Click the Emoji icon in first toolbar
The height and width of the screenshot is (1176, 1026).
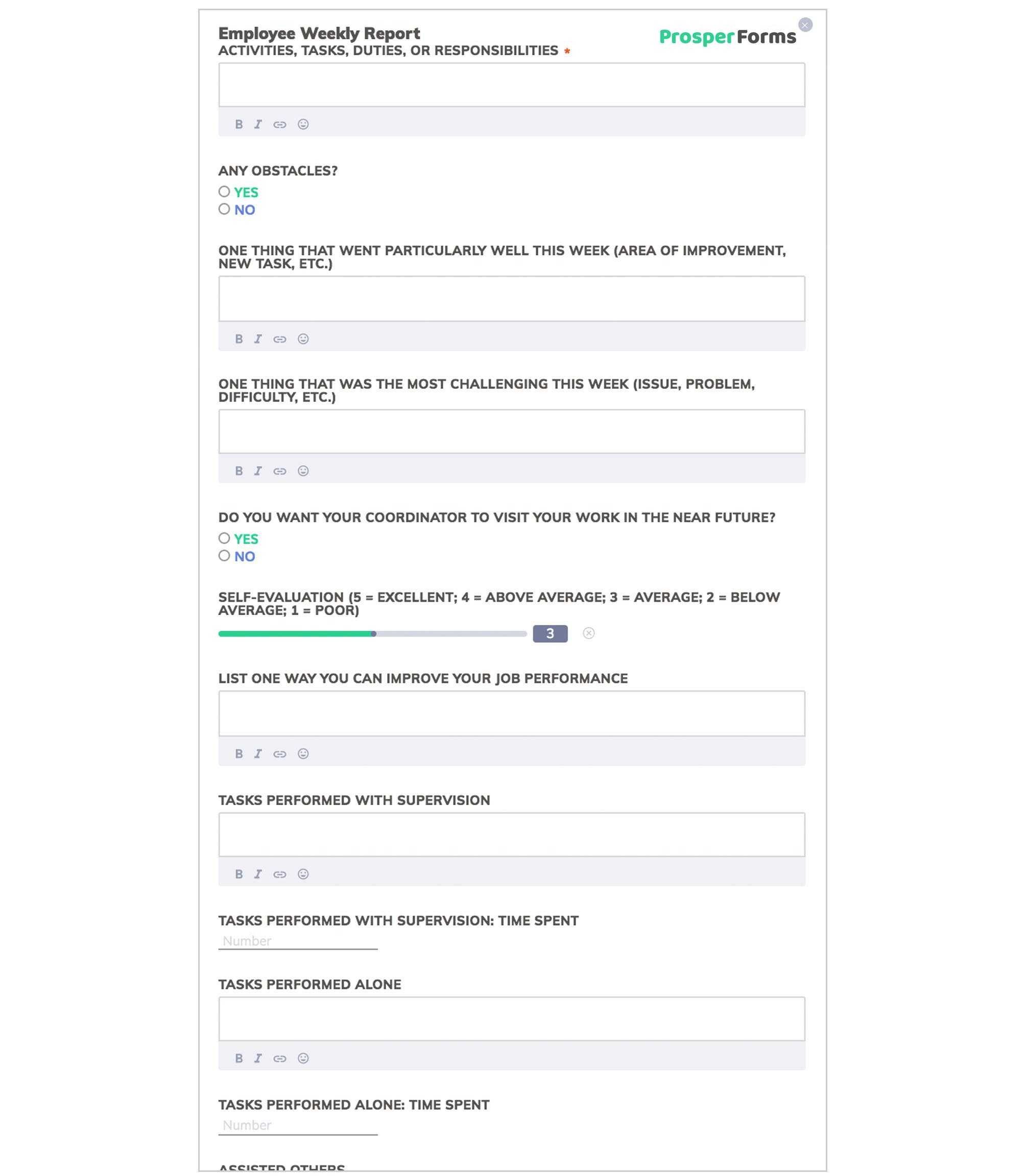[303, 124]
